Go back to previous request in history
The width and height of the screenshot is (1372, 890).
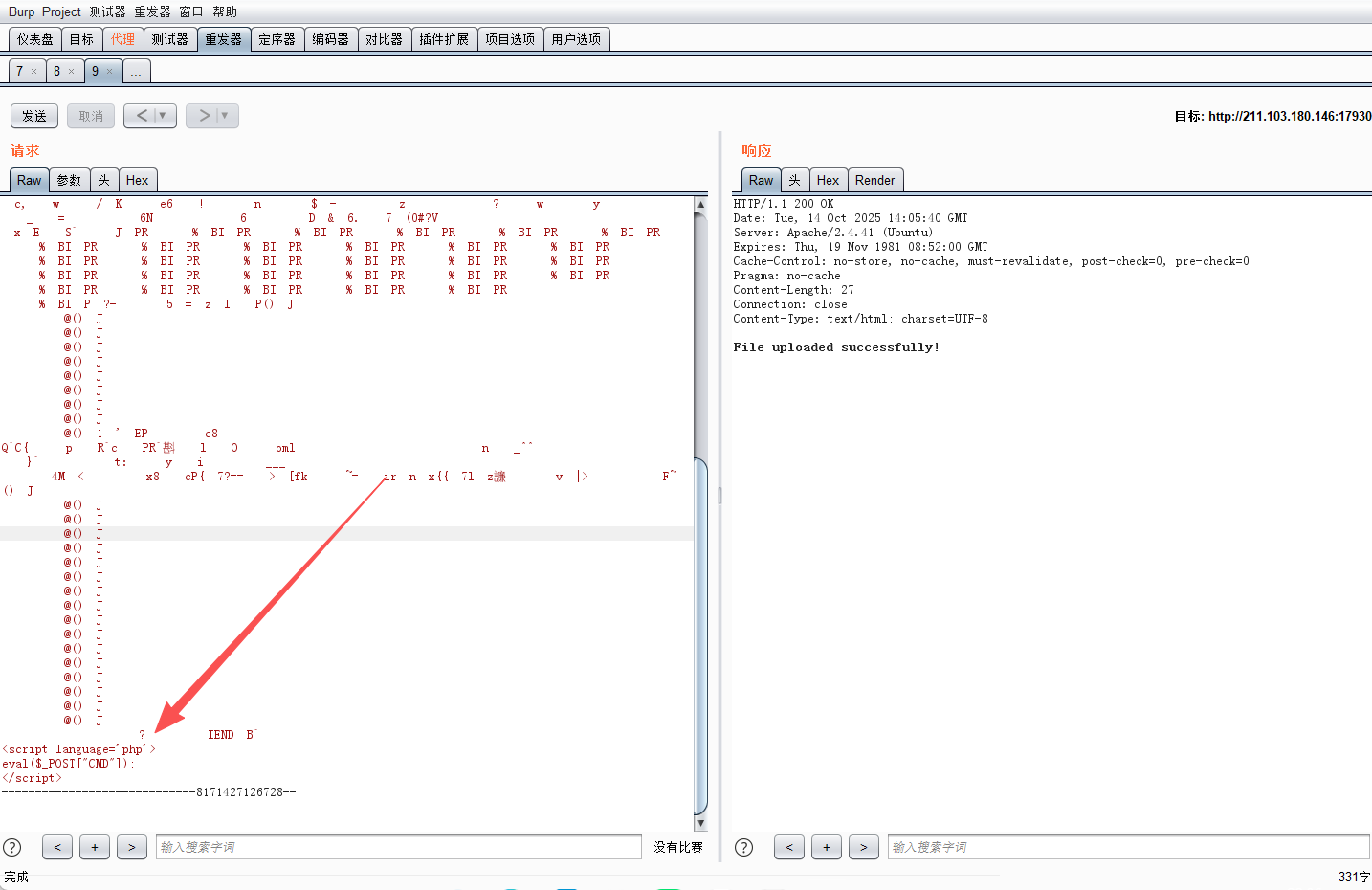point(142,116)
